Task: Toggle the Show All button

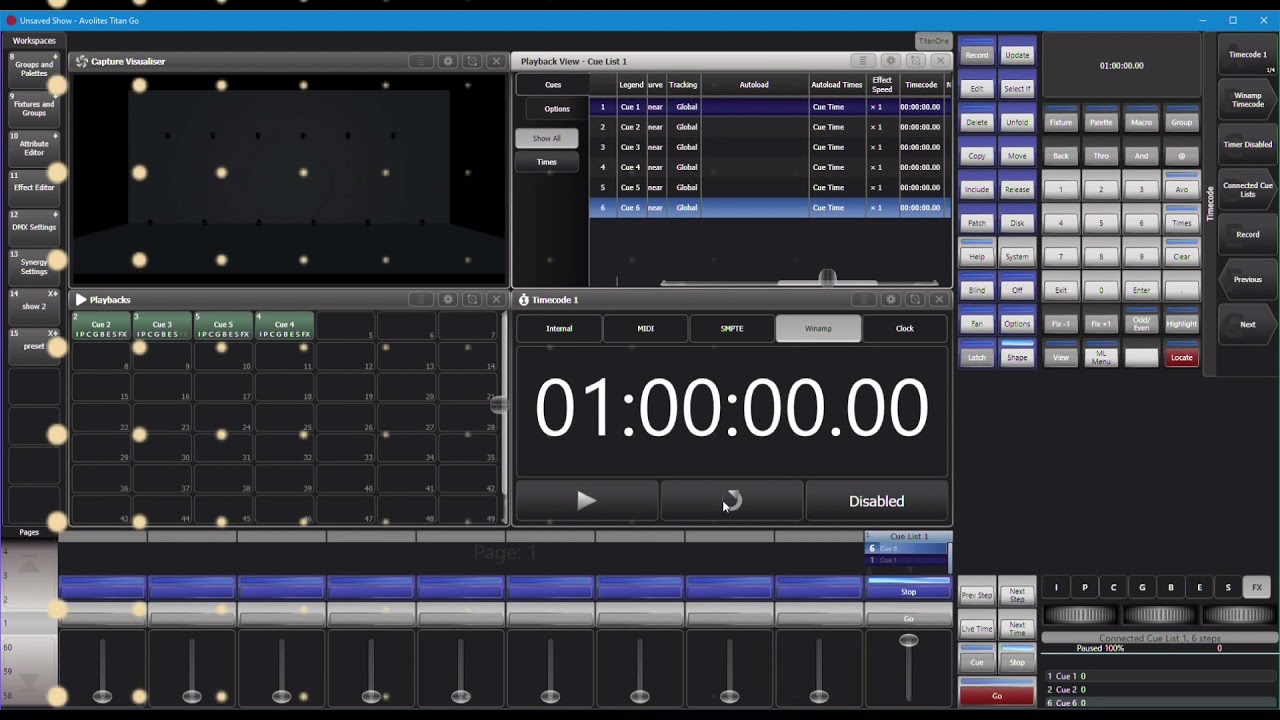Action: tap(547, 138)
